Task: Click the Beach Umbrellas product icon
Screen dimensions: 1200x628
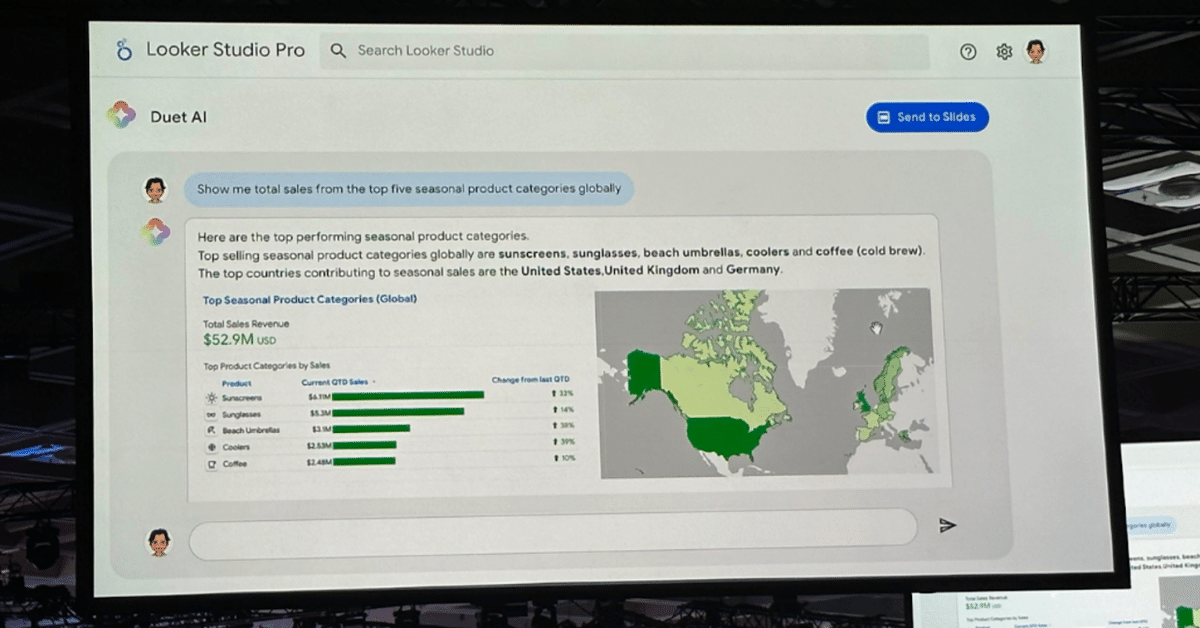Action: (211, 430)
